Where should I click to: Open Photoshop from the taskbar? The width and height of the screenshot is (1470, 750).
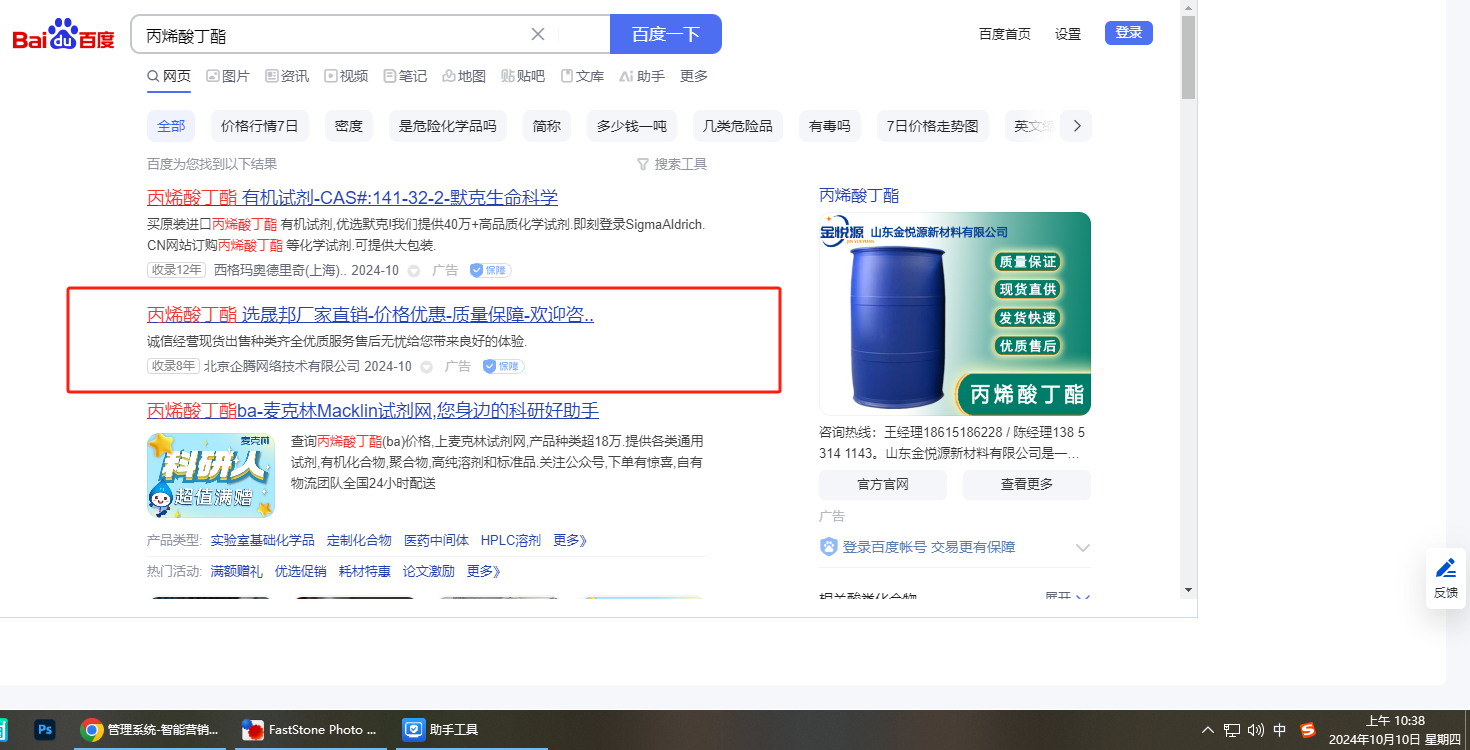[45, 729]
